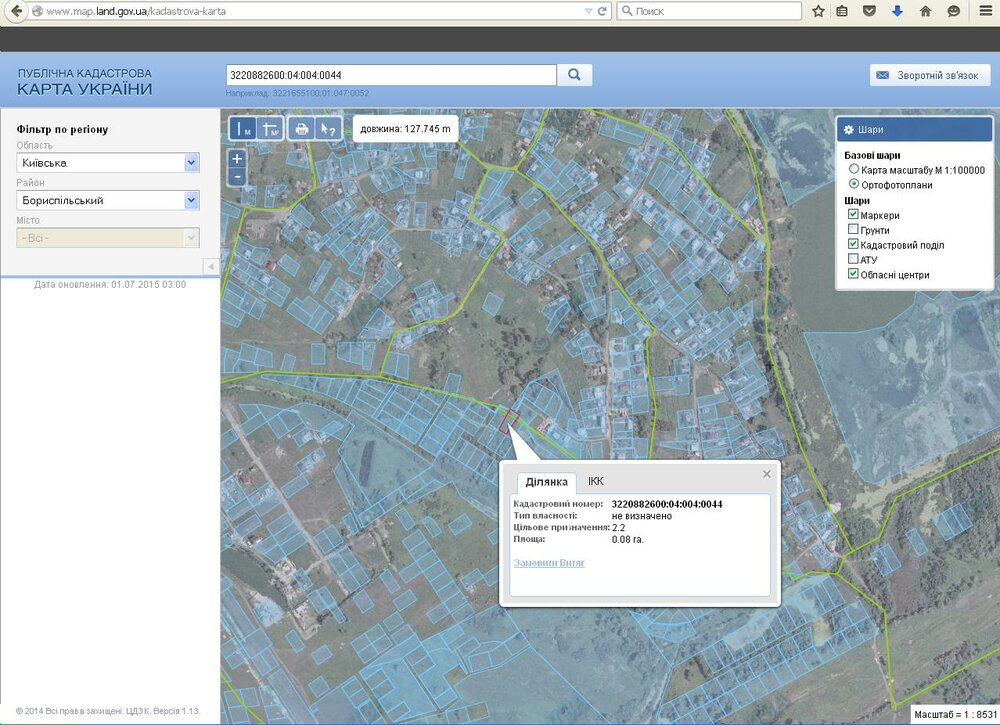Zoom in with the plus button

pyautogui.click(x=237, y=158)
